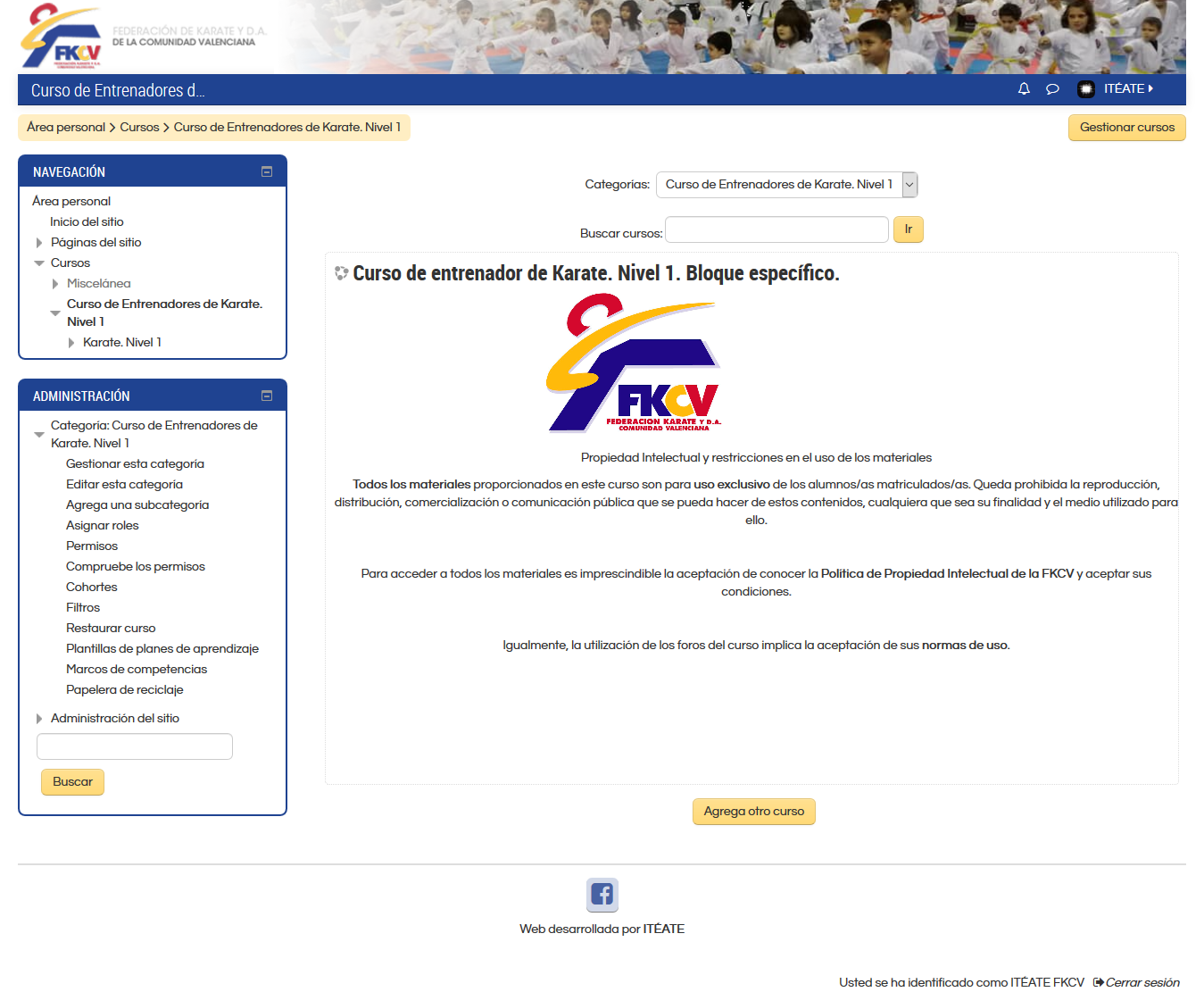Screen dimensions: 1204x992
Task: Expand Administración del sitio node arrow
Action: (x=38, y=719)
